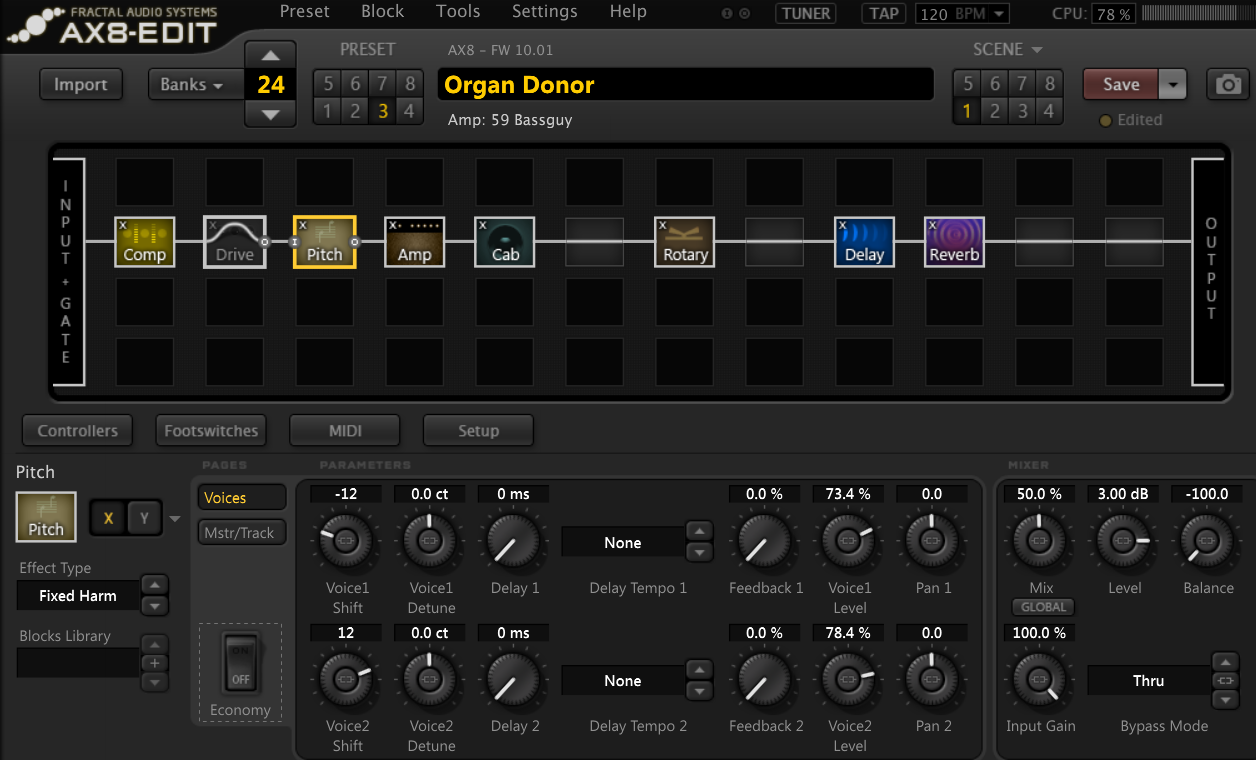1256x760 pixels.
Task: Select the Delay block in the grid
Action: [865, 242]
